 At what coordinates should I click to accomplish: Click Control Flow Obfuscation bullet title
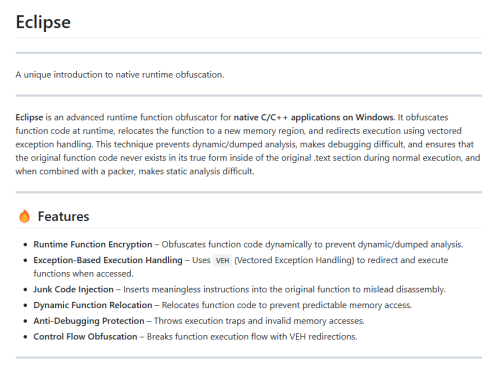pyautogui.click(x=85, y=337)
